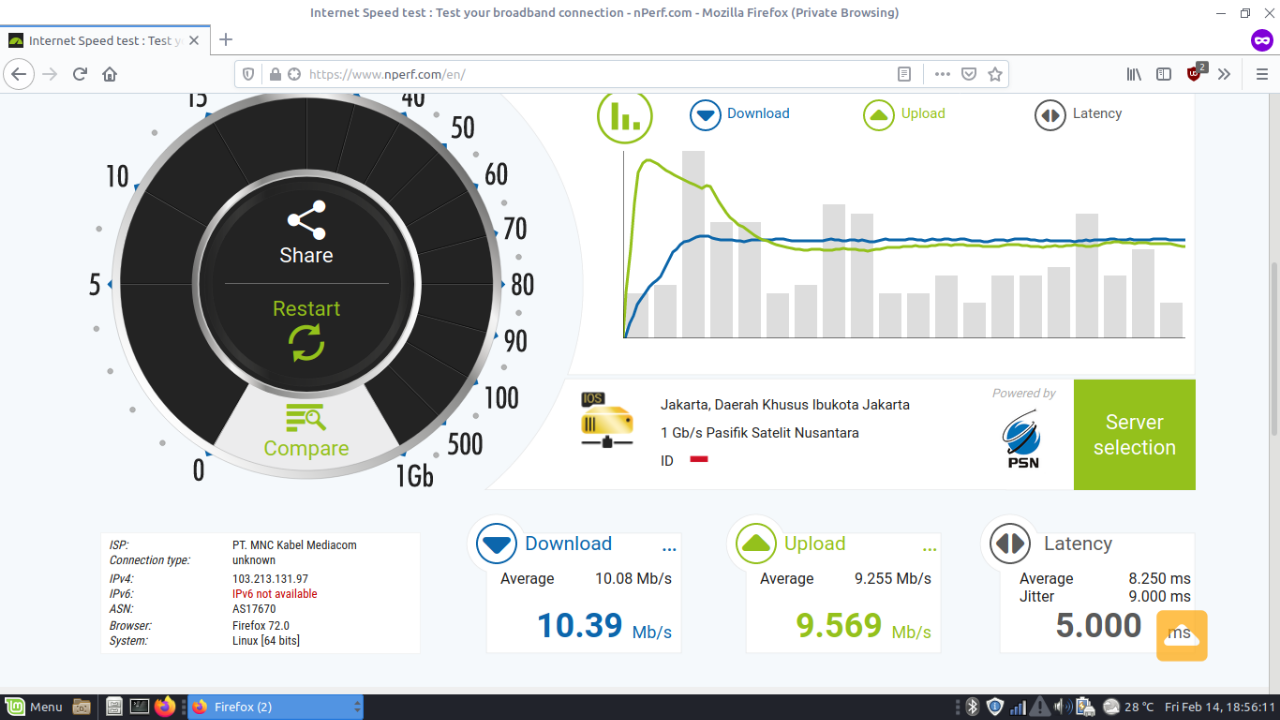Click the Firefox (2) taskbar window button

click(275, 707)
